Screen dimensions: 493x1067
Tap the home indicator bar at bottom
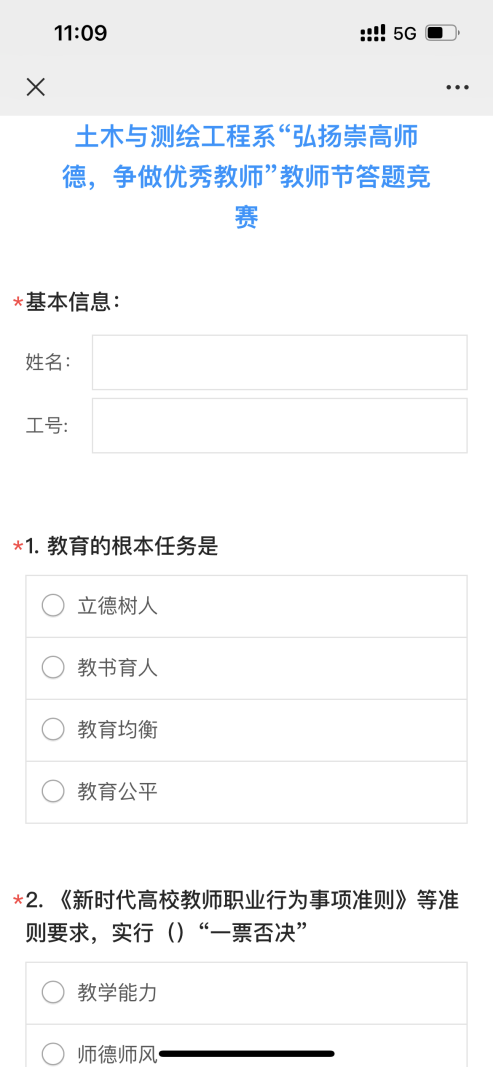point(246,1054)
